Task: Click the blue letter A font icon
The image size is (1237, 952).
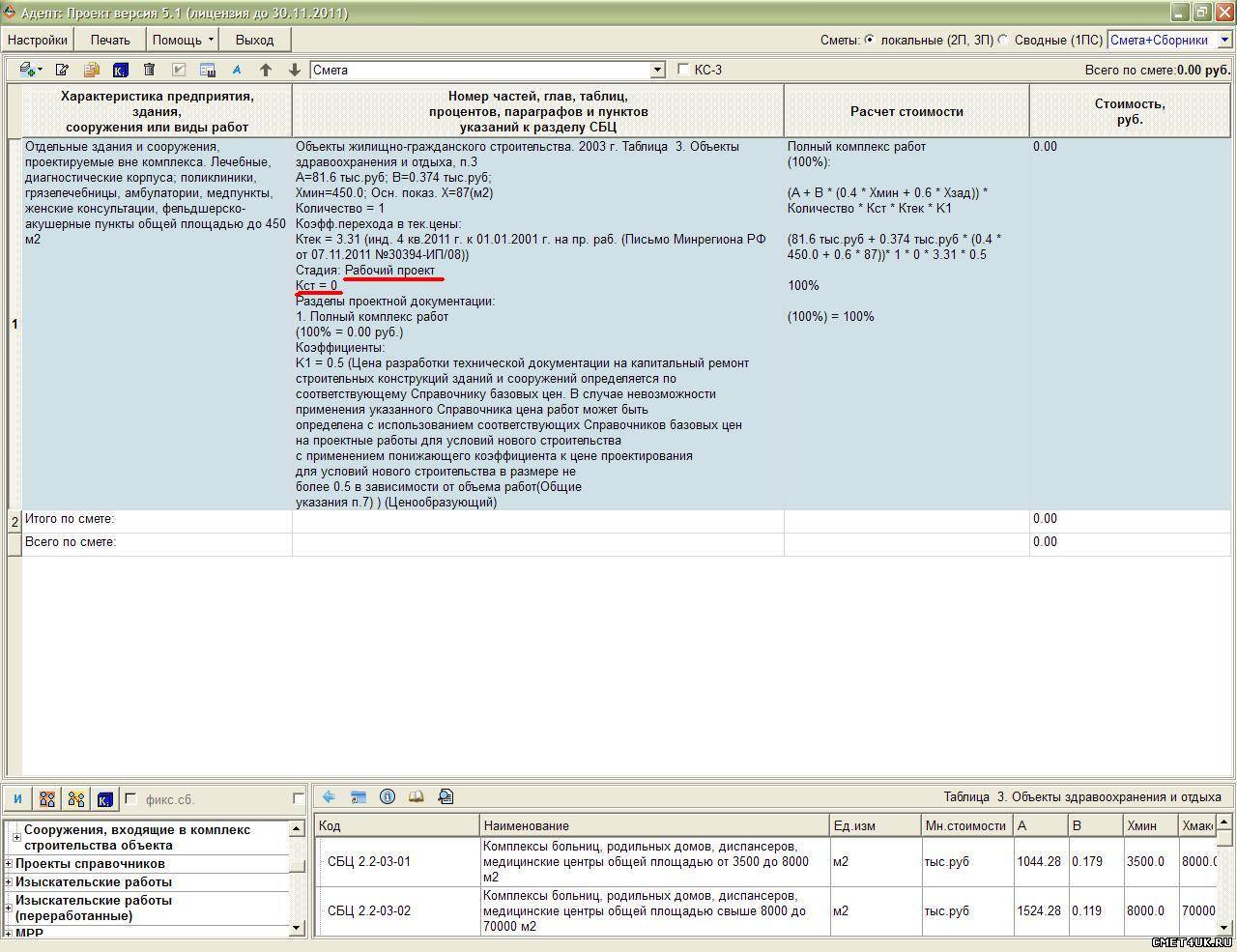Action: (x=237, y=70)
